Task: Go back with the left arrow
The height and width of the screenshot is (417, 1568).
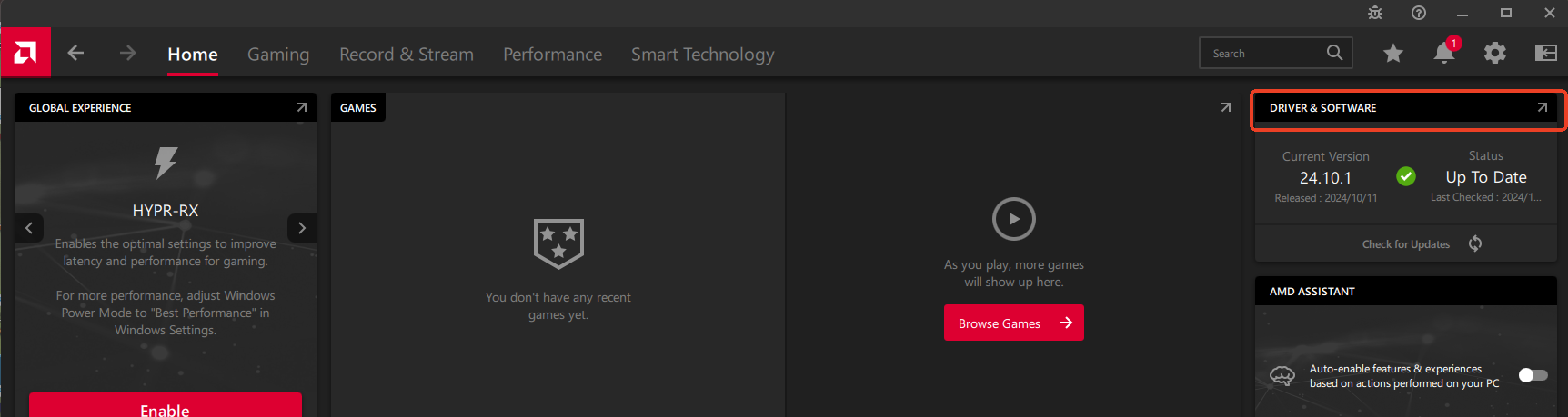Action: pos(75,53)
